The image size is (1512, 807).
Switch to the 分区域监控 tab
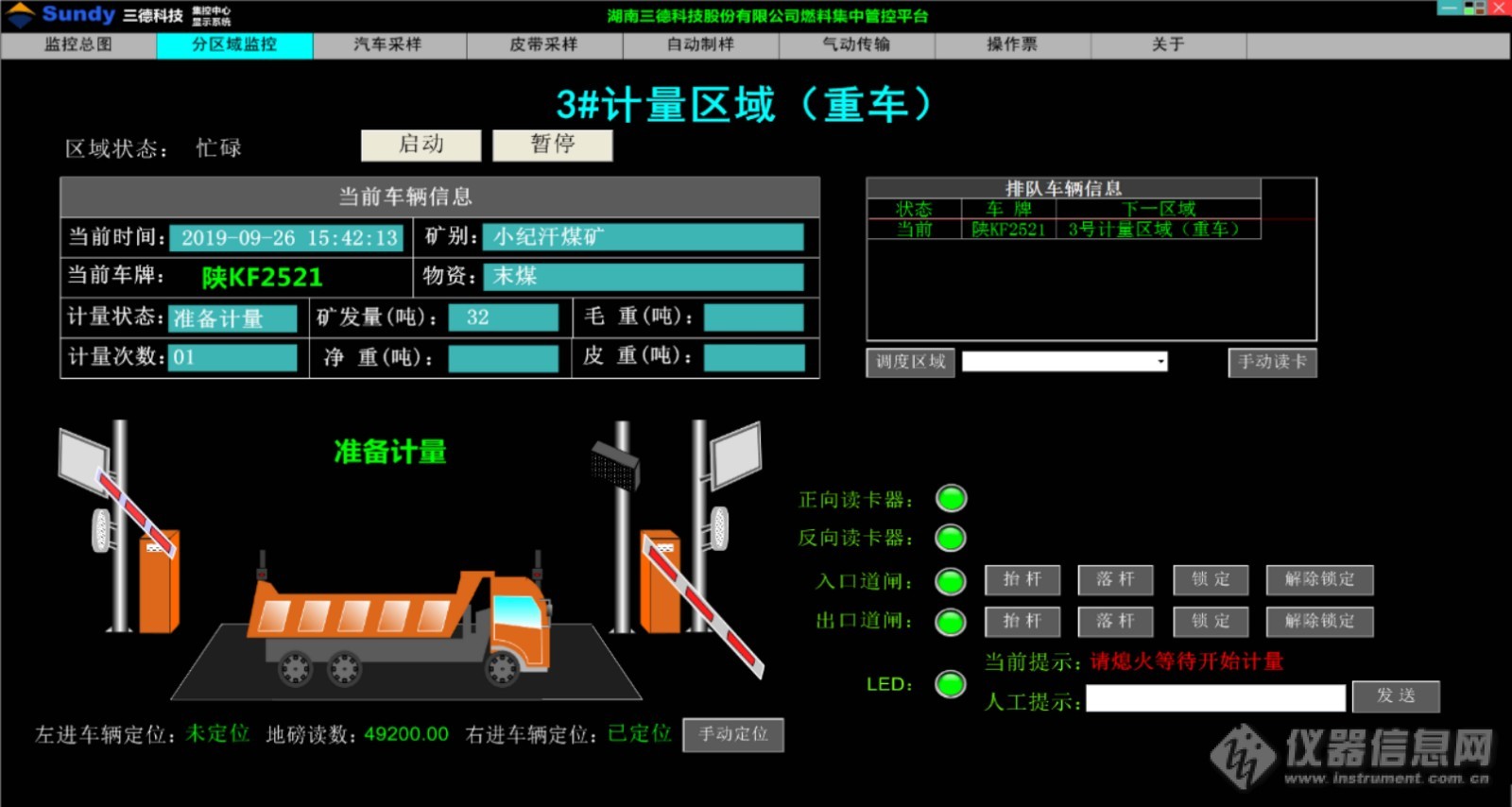(234, 45)
